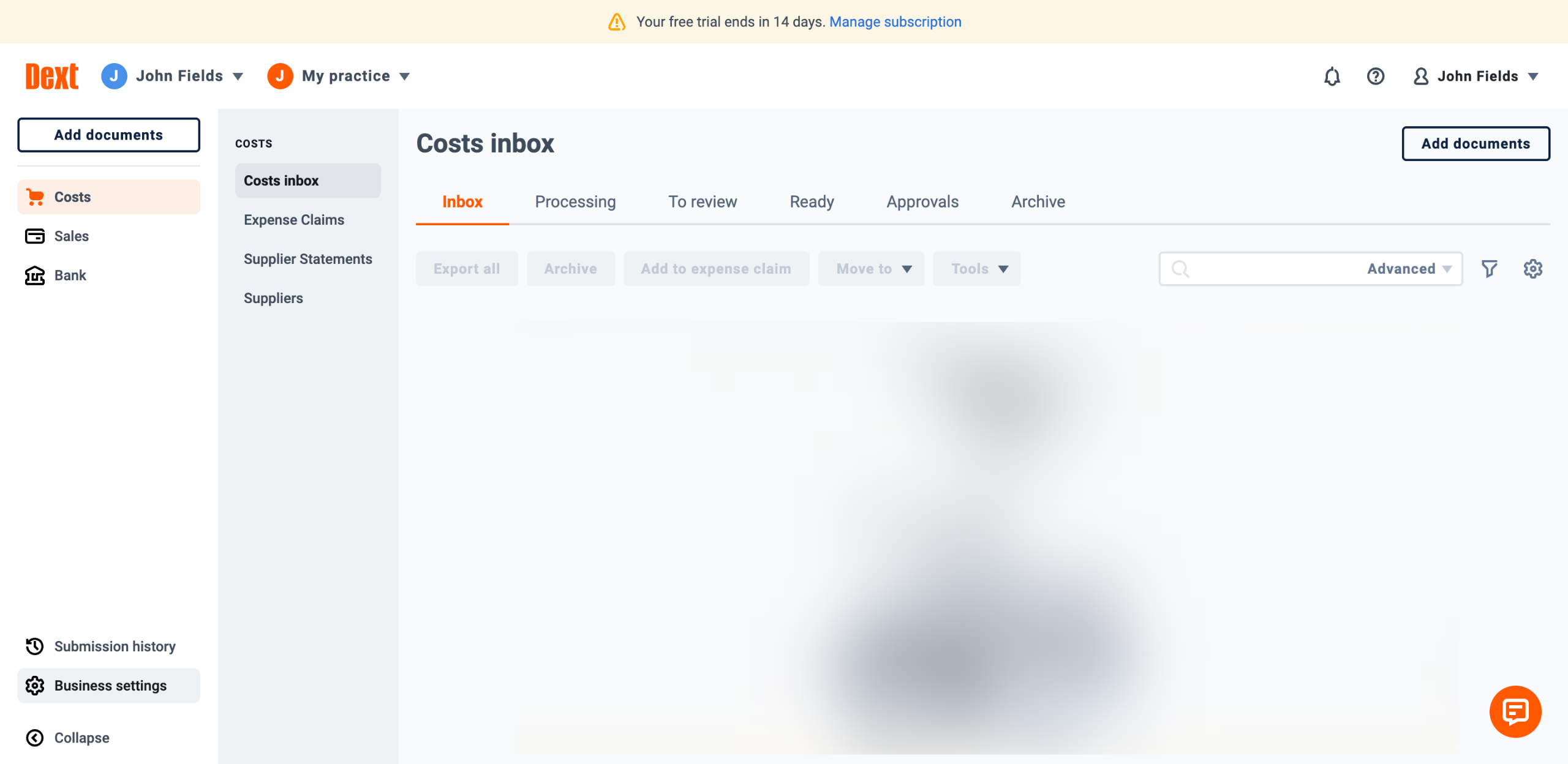The width and height of the screenshot is (1568, 764).
Task: Click the trial warning triangle icon
Action: [x=617, y=22]
